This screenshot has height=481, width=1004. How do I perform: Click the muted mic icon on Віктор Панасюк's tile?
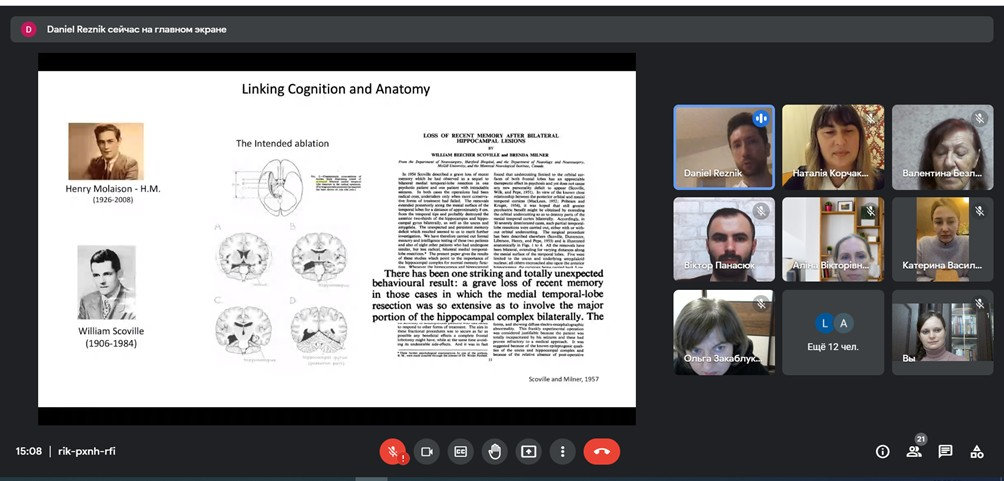pos(761,211)
